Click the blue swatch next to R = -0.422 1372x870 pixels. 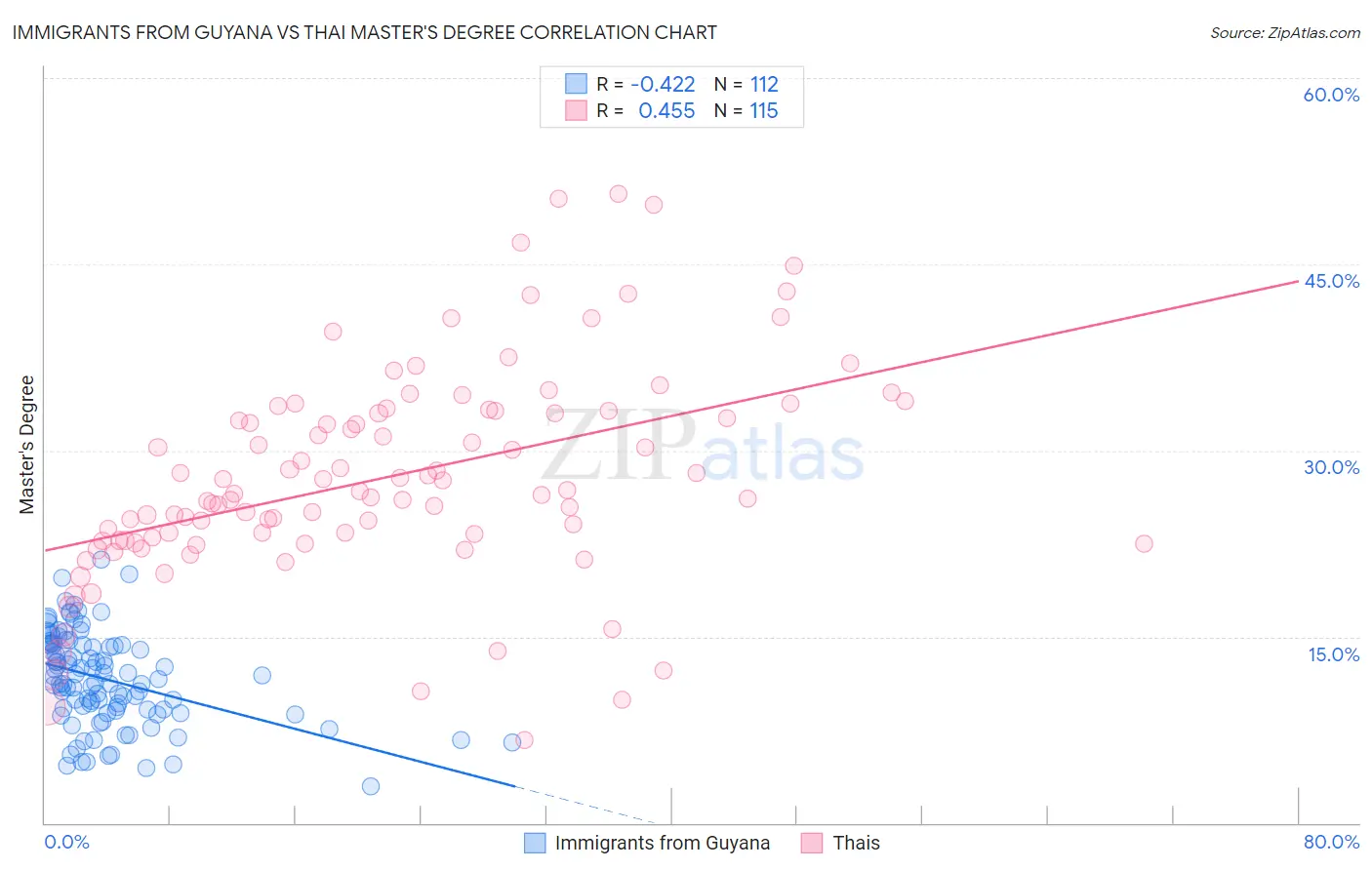pos(577,84)
